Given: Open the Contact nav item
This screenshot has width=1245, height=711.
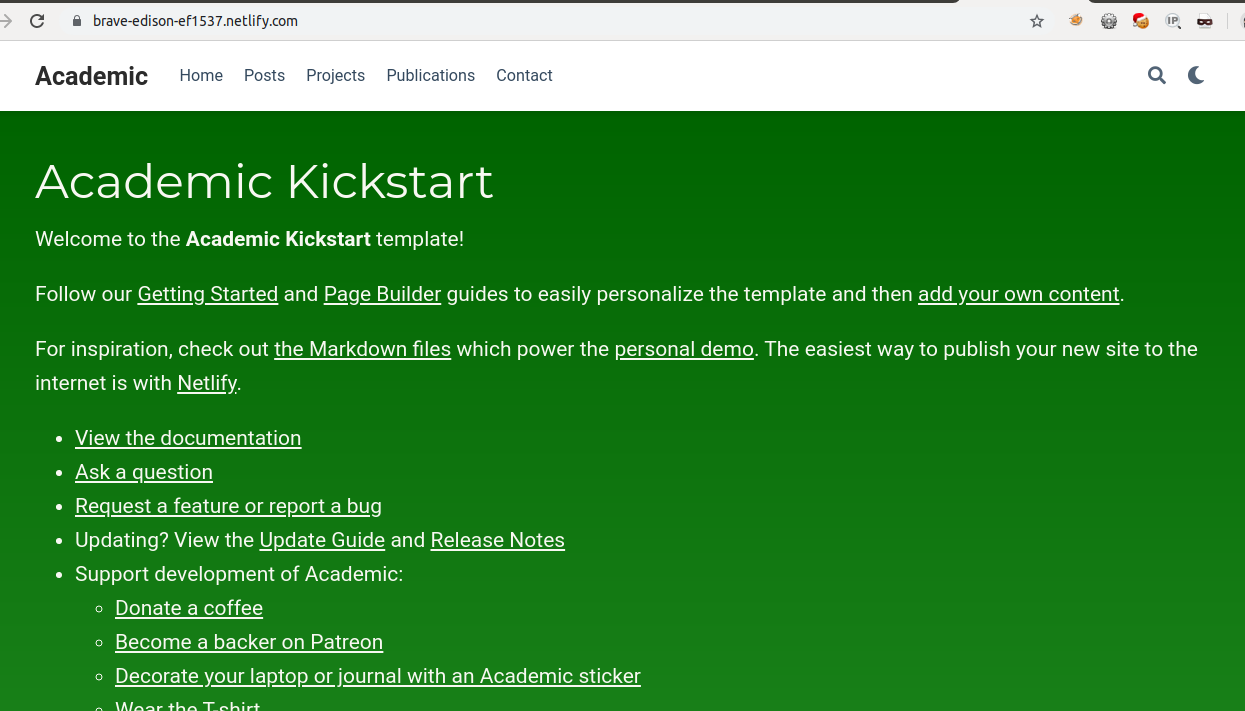Looking at the screenshot, I should (524, 76).
